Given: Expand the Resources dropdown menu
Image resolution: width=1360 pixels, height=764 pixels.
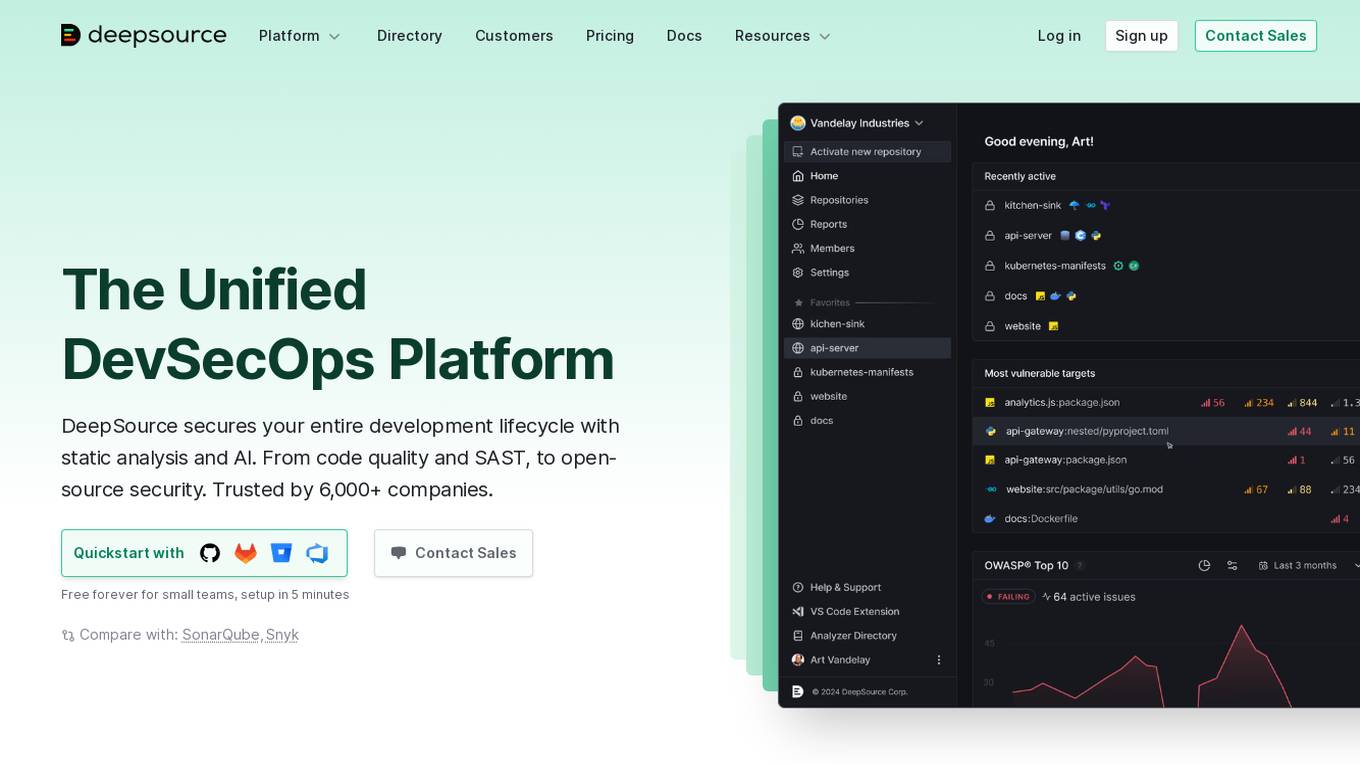Looking at the screenshot, I should pyautogui.click(x=783, y=36).
